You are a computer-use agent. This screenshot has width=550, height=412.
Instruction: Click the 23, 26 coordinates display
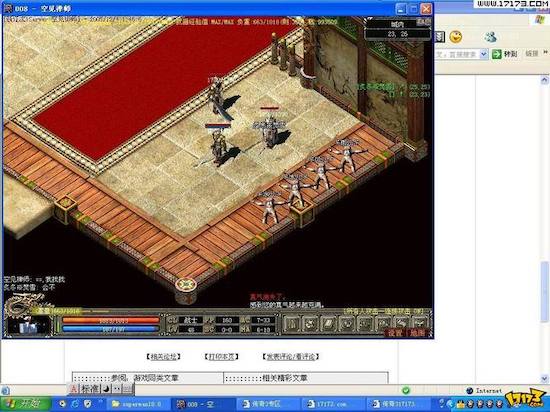397,34
